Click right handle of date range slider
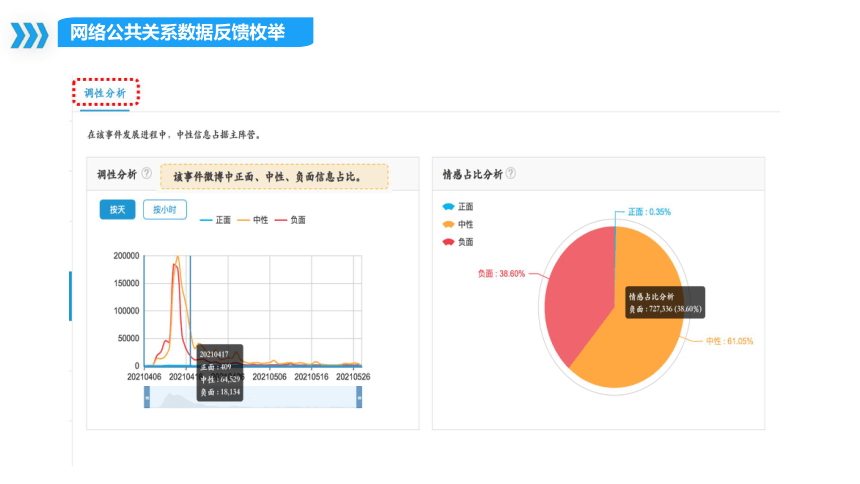 (x=359, y=397)
